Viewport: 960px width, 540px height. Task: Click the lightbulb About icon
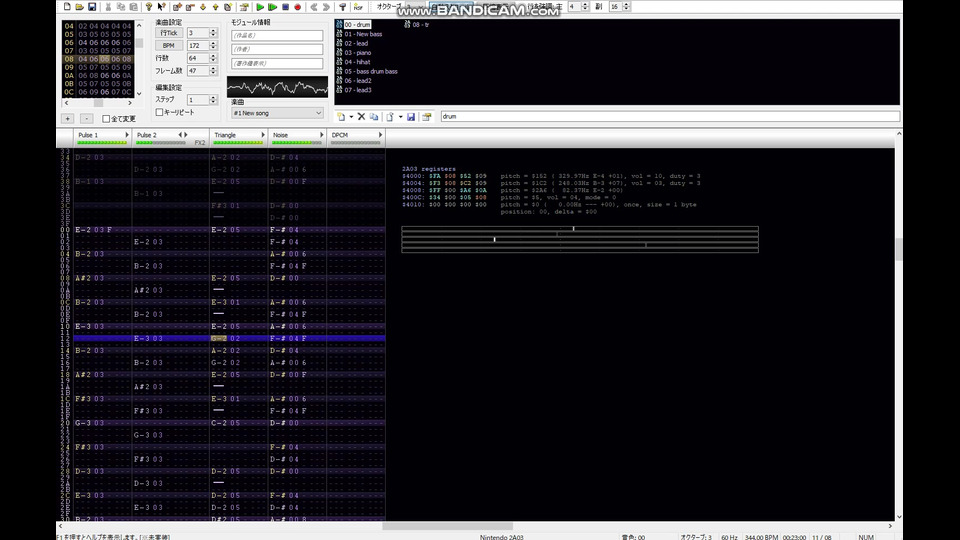[149, 7]
